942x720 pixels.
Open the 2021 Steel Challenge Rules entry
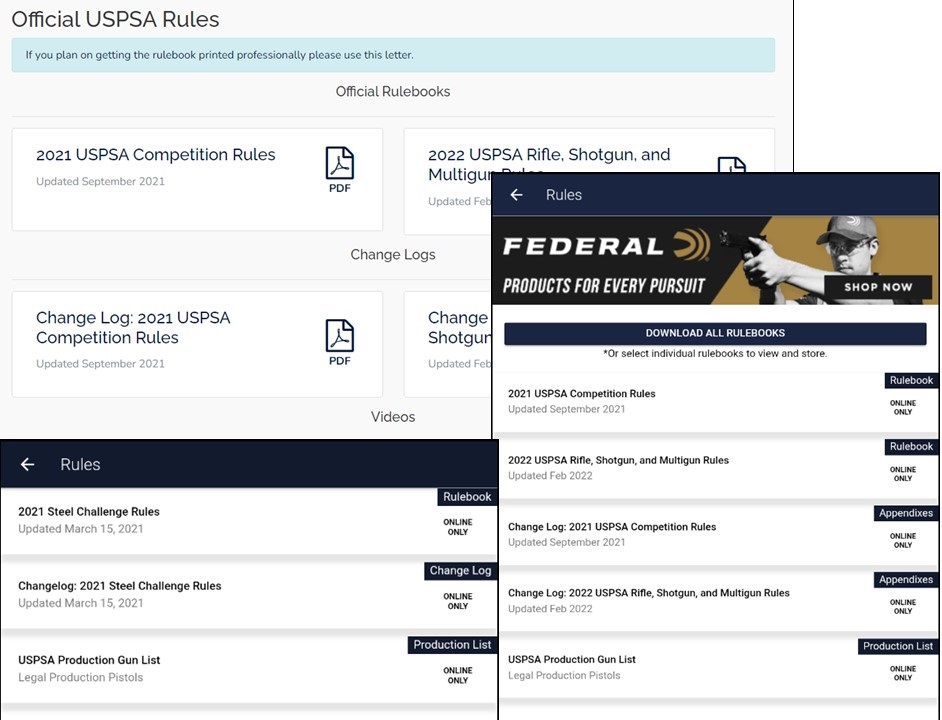click(89, 511)
